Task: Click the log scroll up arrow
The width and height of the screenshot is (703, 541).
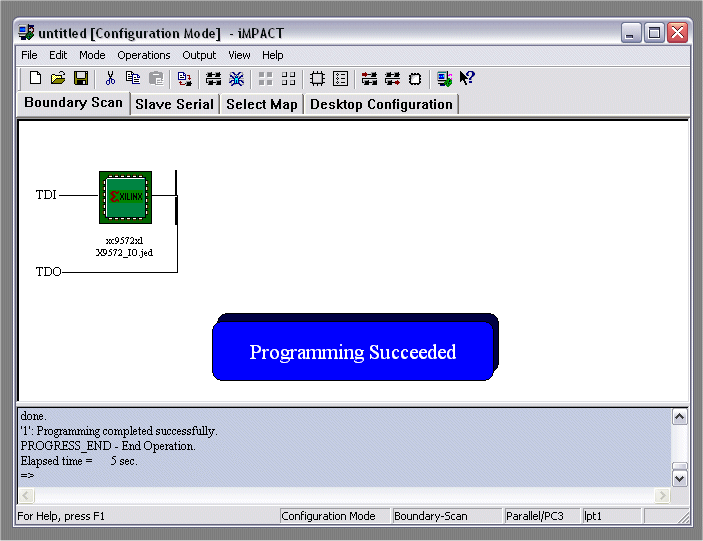Action: click(680, 417)
